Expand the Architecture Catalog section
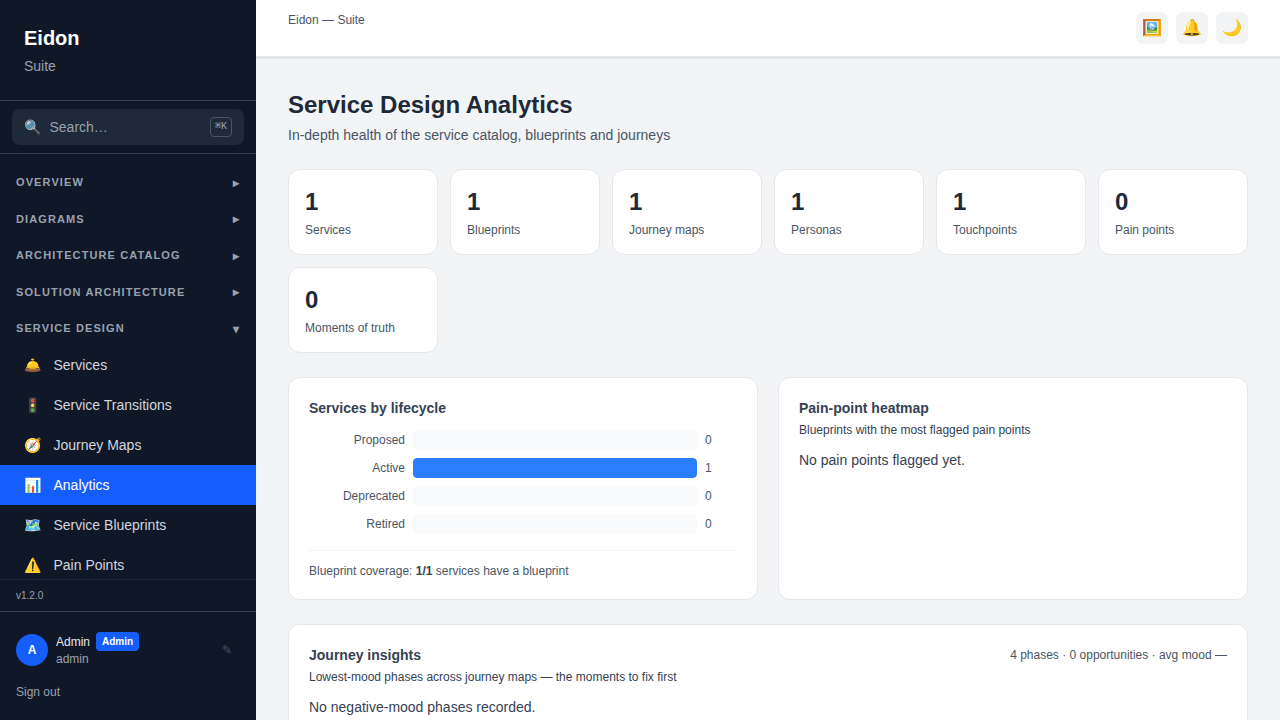The image size is (1280, 720). click(x=128, y=255)
